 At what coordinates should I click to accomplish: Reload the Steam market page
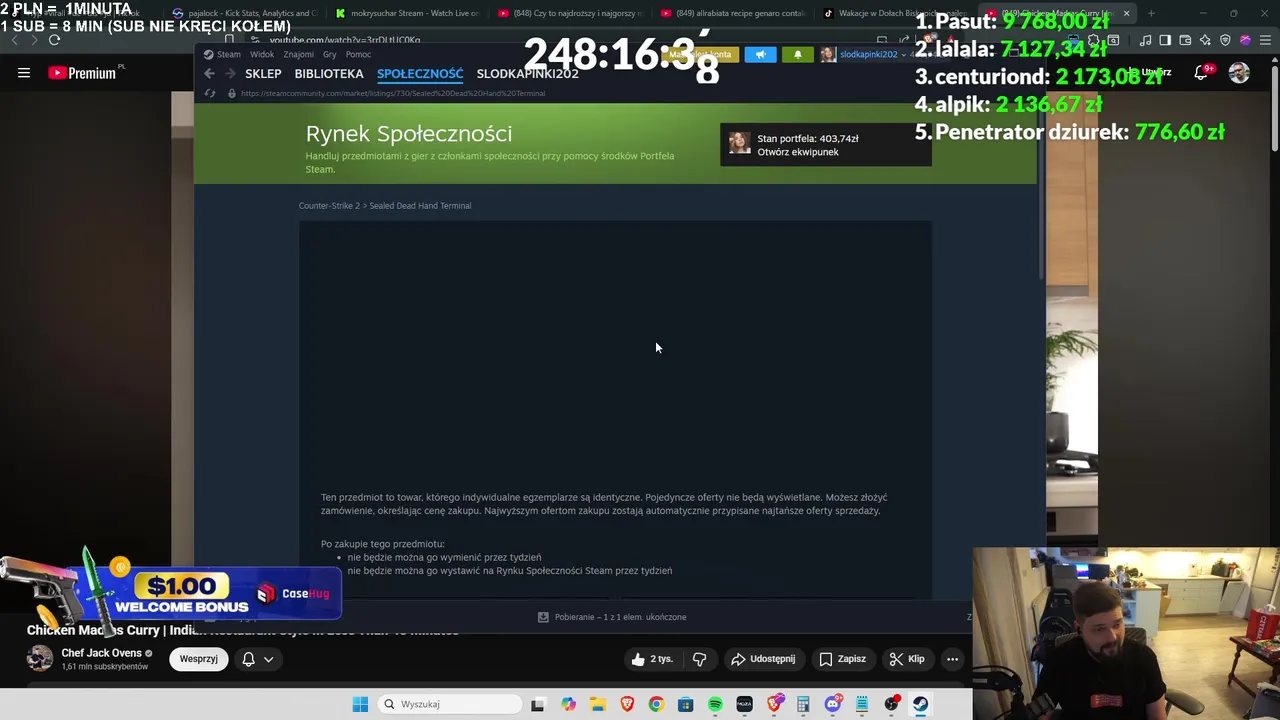[x=210, y=93]
